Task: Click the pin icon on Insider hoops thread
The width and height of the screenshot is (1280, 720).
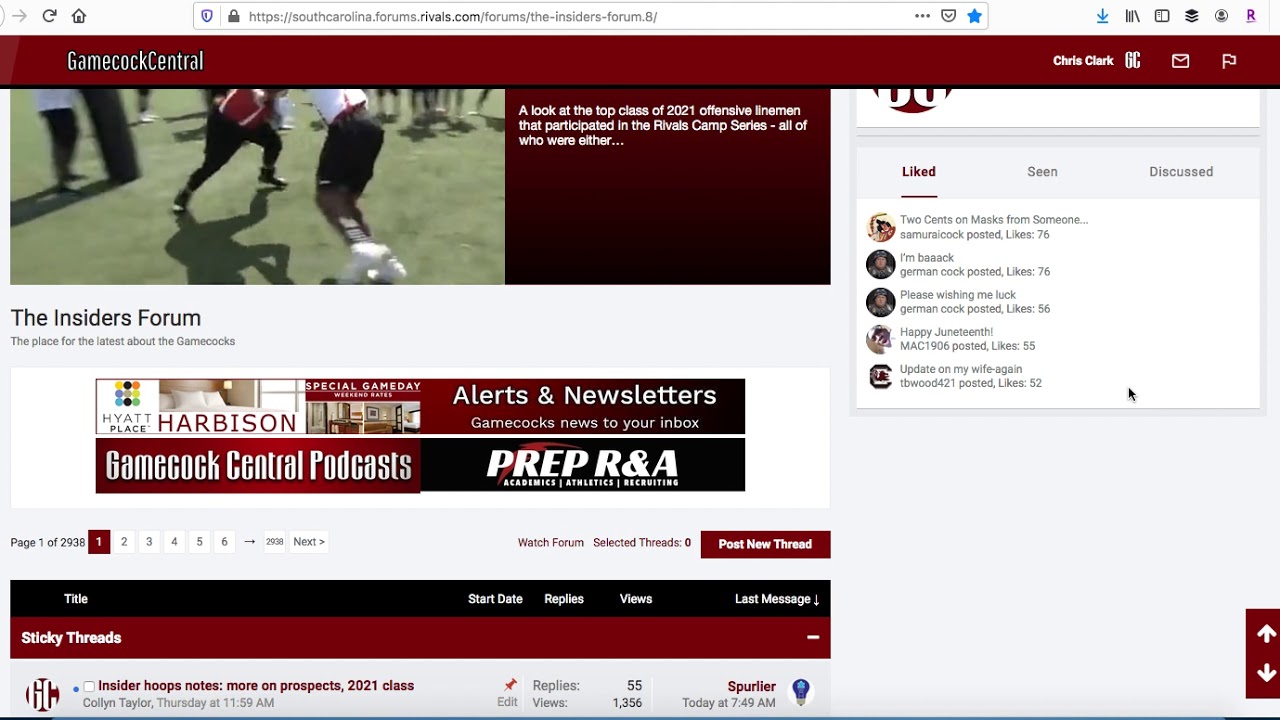Action: pos(510,685)
